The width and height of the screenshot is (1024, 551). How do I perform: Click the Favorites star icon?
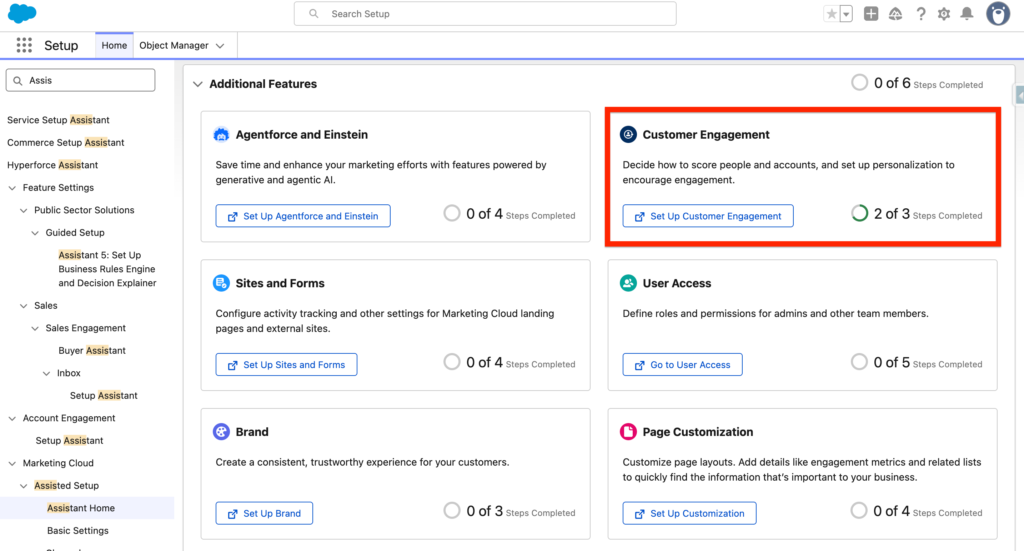coord(832,14)
